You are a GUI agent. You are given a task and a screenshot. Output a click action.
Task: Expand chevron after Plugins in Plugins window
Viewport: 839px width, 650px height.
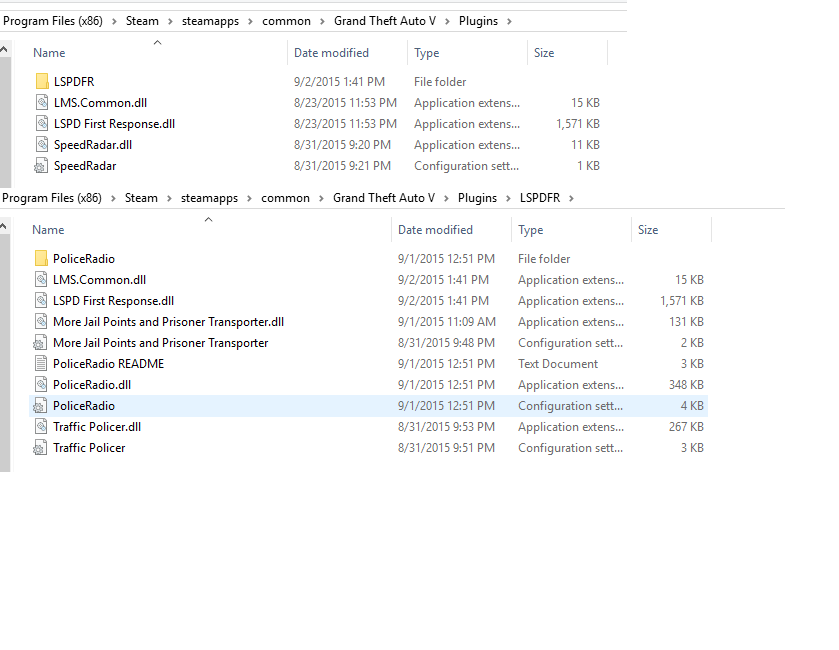click(509, 21)
